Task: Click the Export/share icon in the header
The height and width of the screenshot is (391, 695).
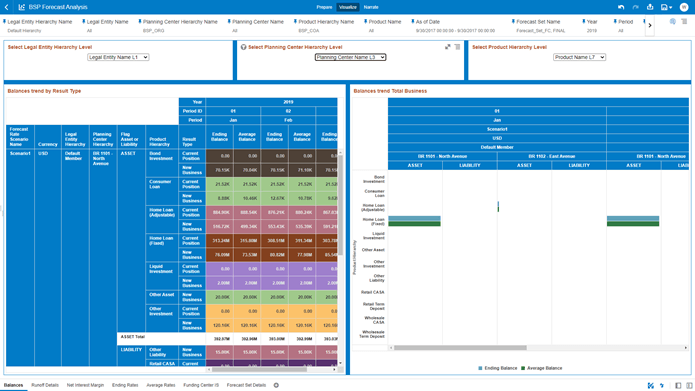Action: point(650,7)
